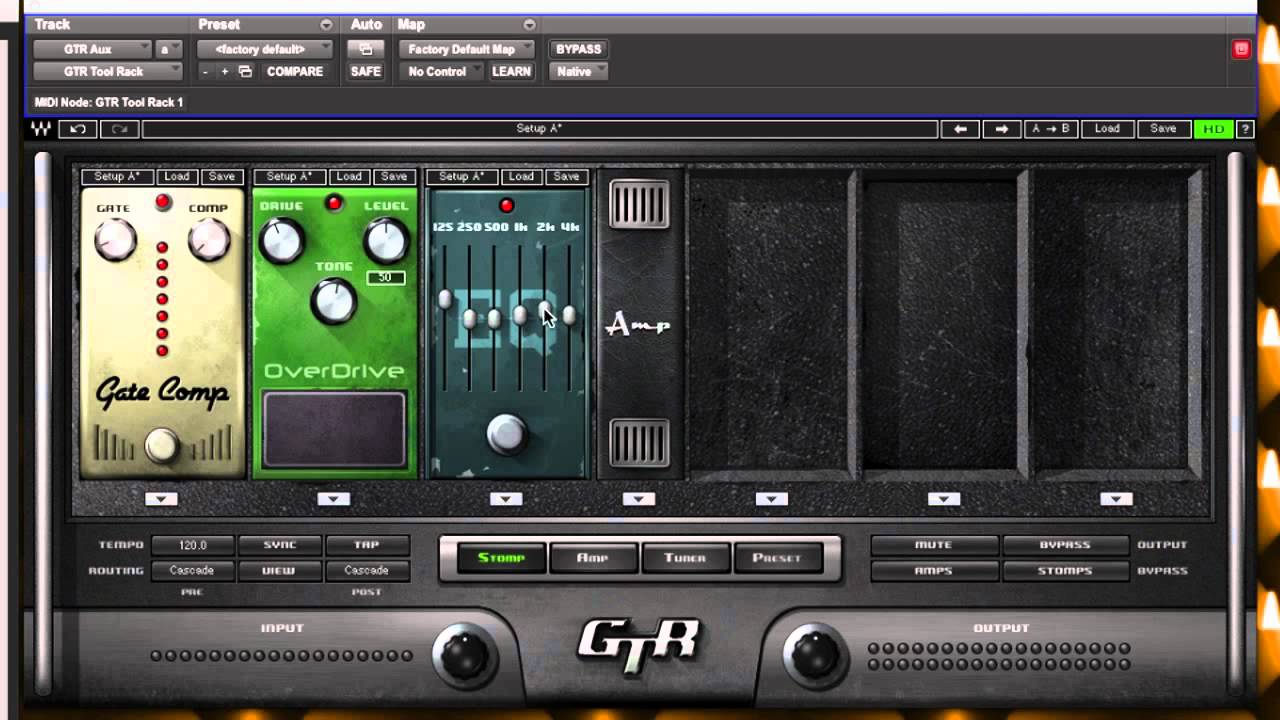The height and width of the screenshot is (720, 1280).
Task: Open Native format dropdown
Action: tap(578, 72)
